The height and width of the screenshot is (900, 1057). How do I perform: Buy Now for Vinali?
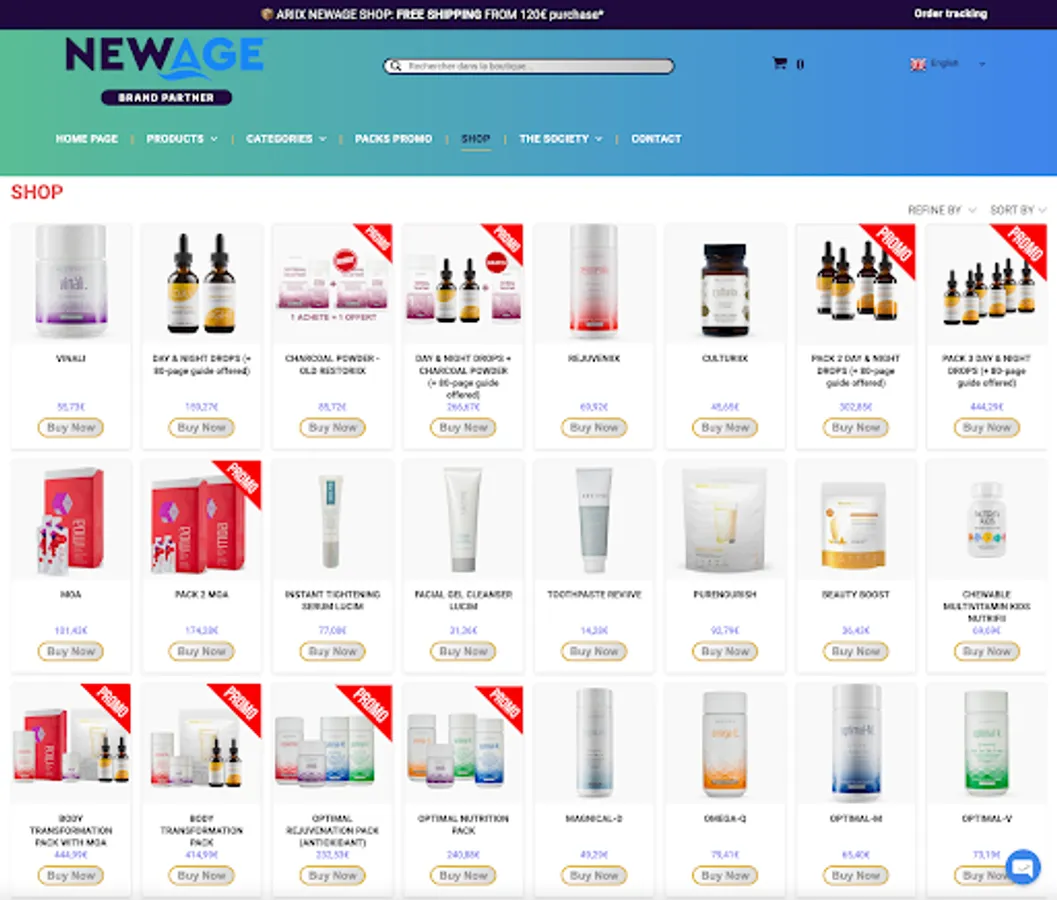tap(71, 427)
